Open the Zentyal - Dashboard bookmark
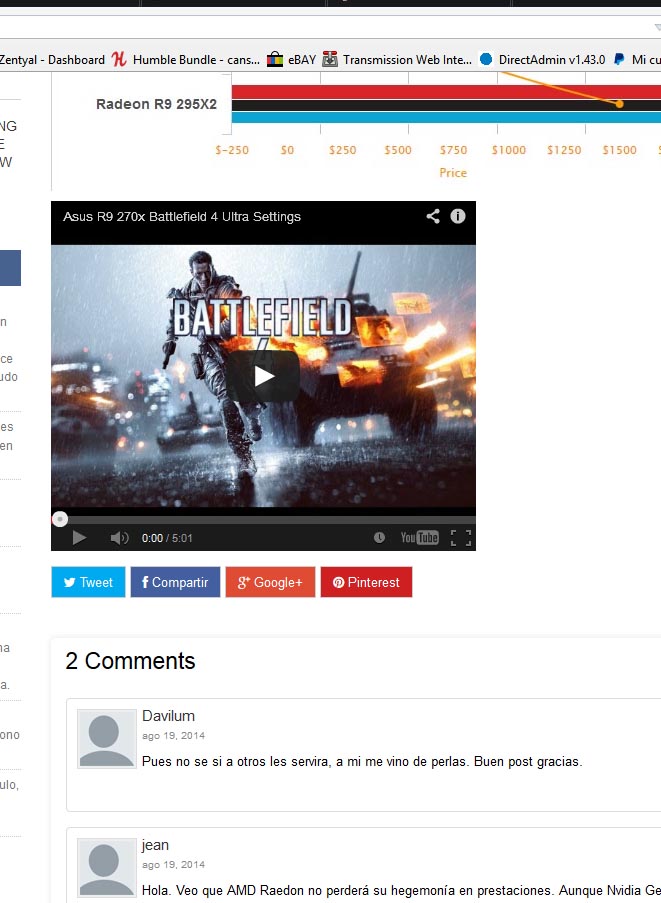Screen dimensions: 661x903 pos(52,59)
